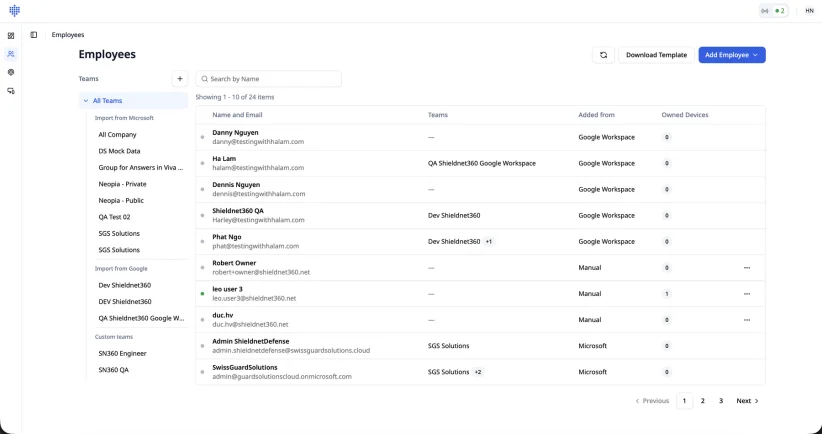Open the Danny Nguyen employee row
This screenshot has width=822, height=434.
point(480,137)
